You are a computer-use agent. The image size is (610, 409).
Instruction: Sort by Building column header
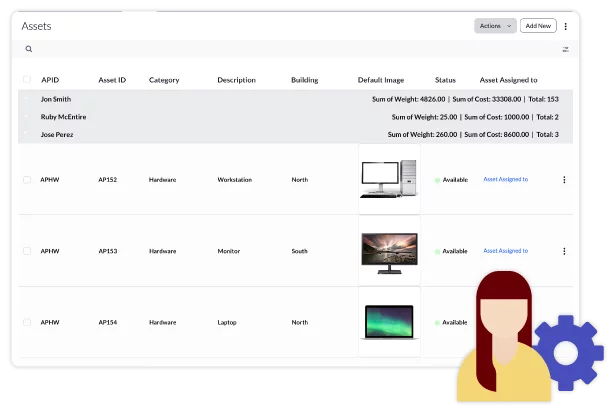coord(305,80)
